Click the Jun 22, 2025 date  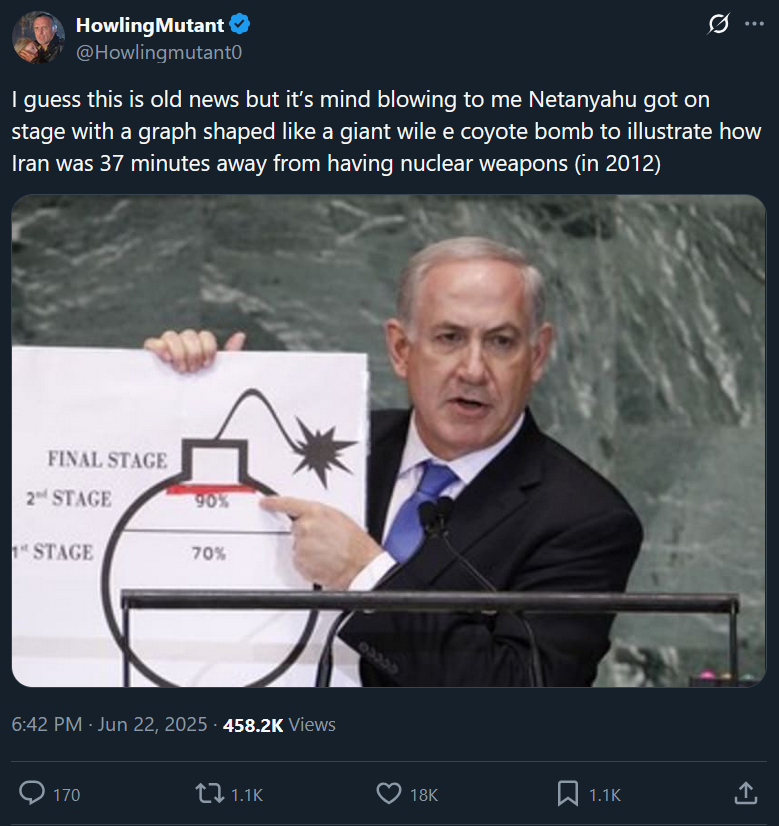(152, 724)
